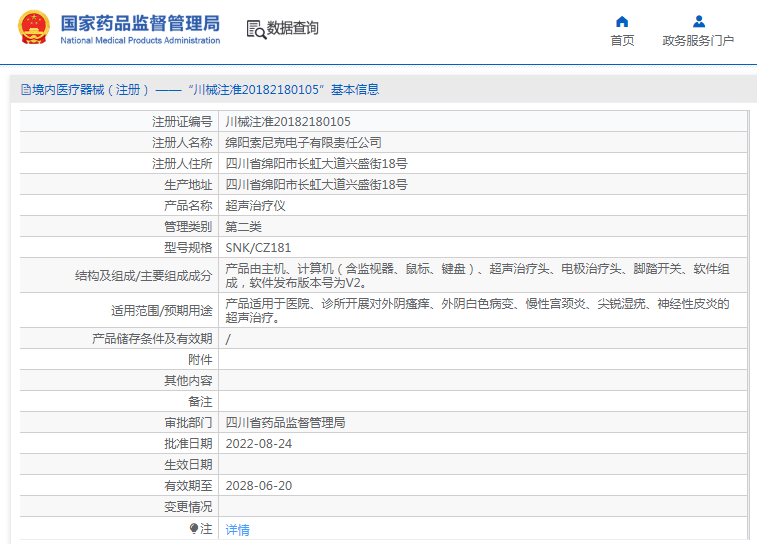
Task: Click the registrant name 绵阳索尼克电子有限责任公司
Action: (x=303, y=143)
